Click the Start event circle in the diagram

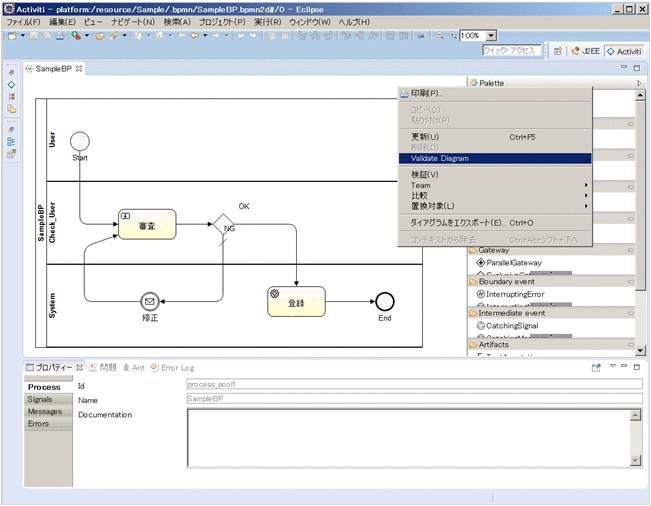pyautogui.click(x=81, y=141)
